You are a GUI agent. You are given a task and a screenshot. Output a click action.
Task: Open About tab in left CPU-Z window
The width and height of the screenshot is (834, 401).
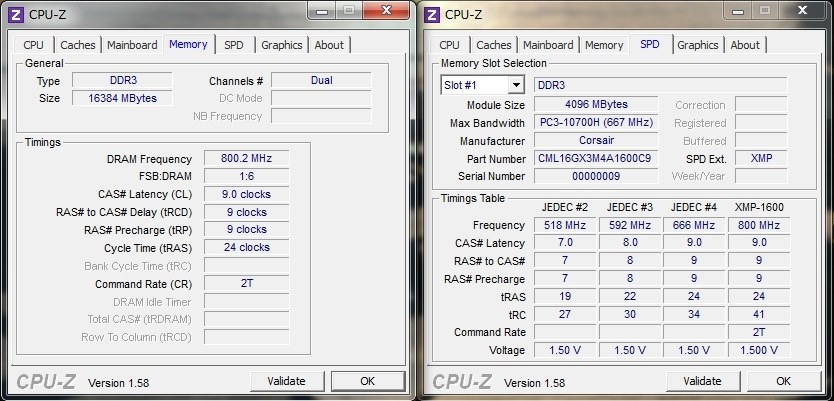(329, 45)
